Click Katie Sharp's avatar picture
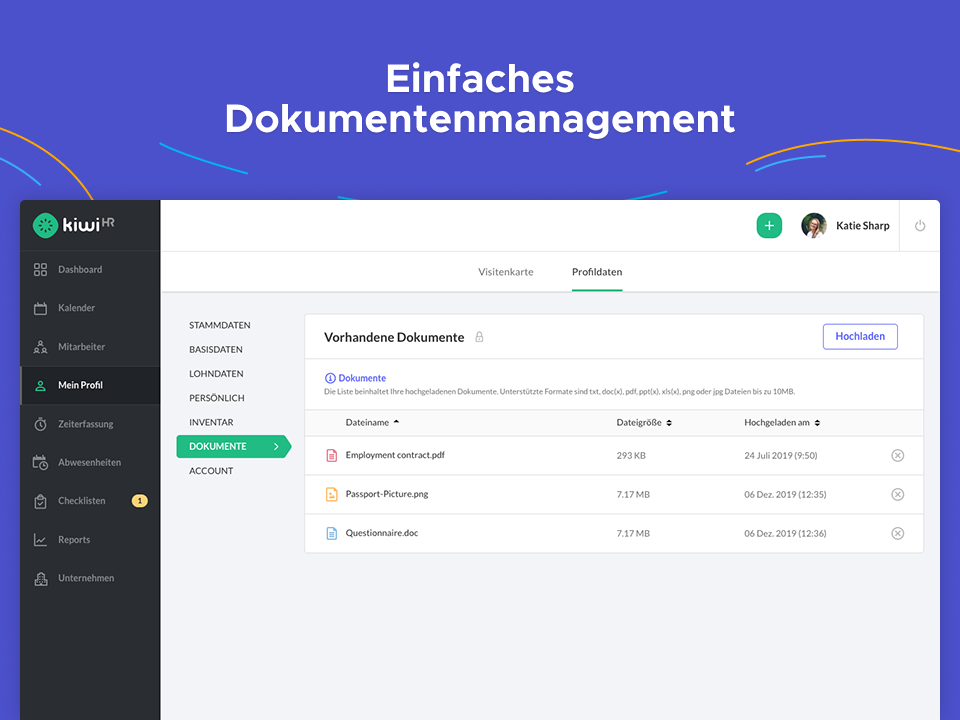Screen dimensions: 960x720 [x=814, y=225]
